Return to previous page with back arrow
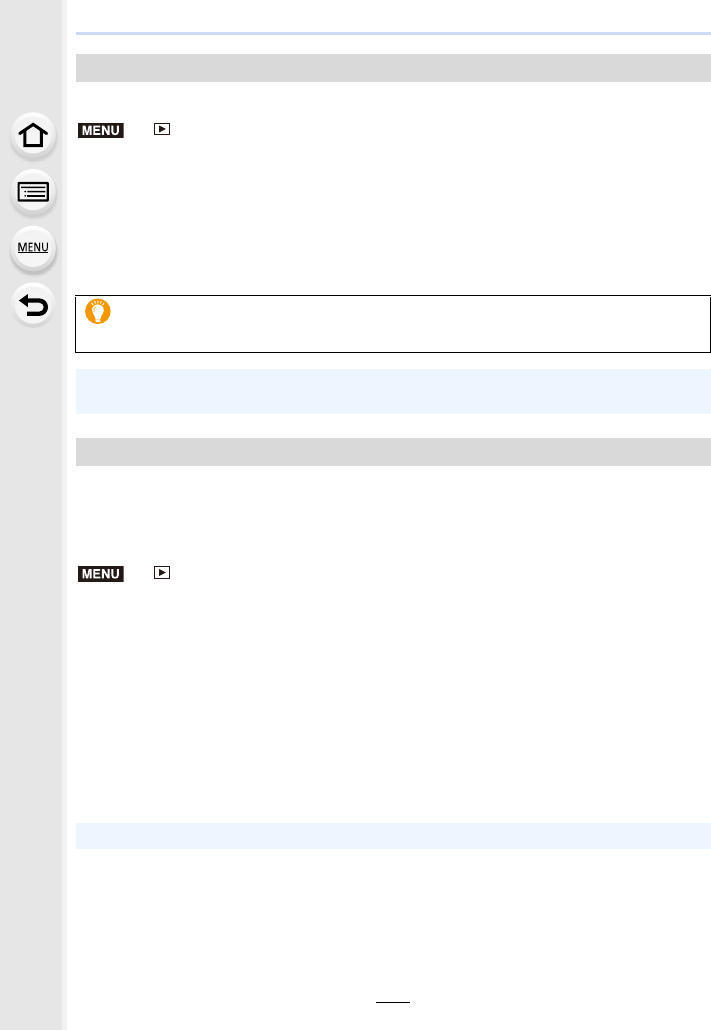Screen dimensions: 711x1030 coord(33,305)
